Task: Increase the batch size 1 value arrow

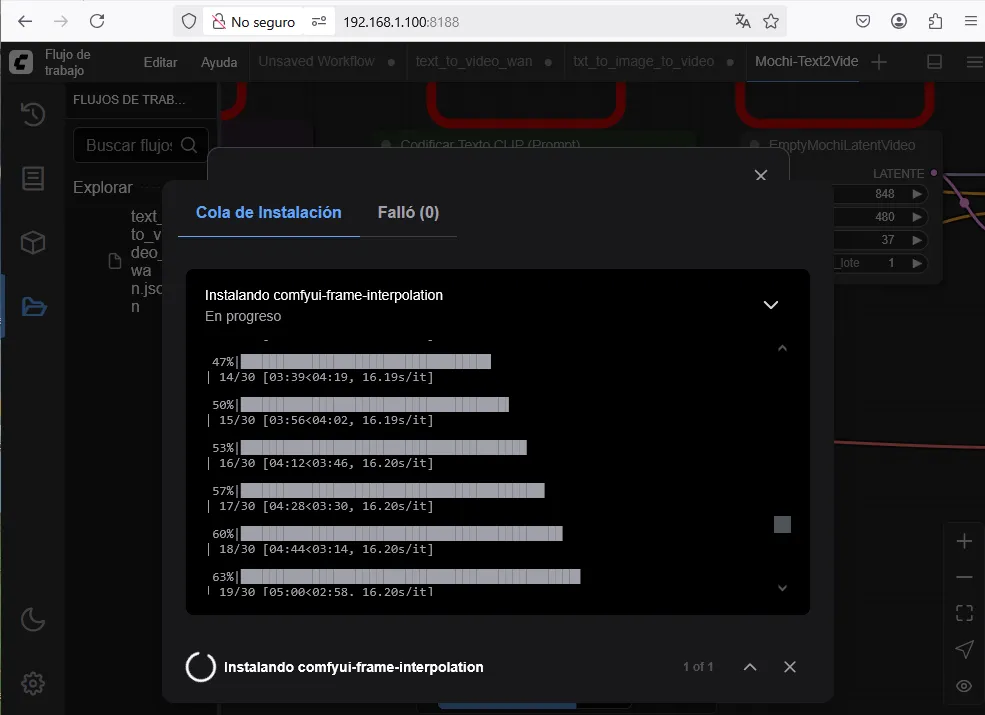Action: click(x=917, y=263)
